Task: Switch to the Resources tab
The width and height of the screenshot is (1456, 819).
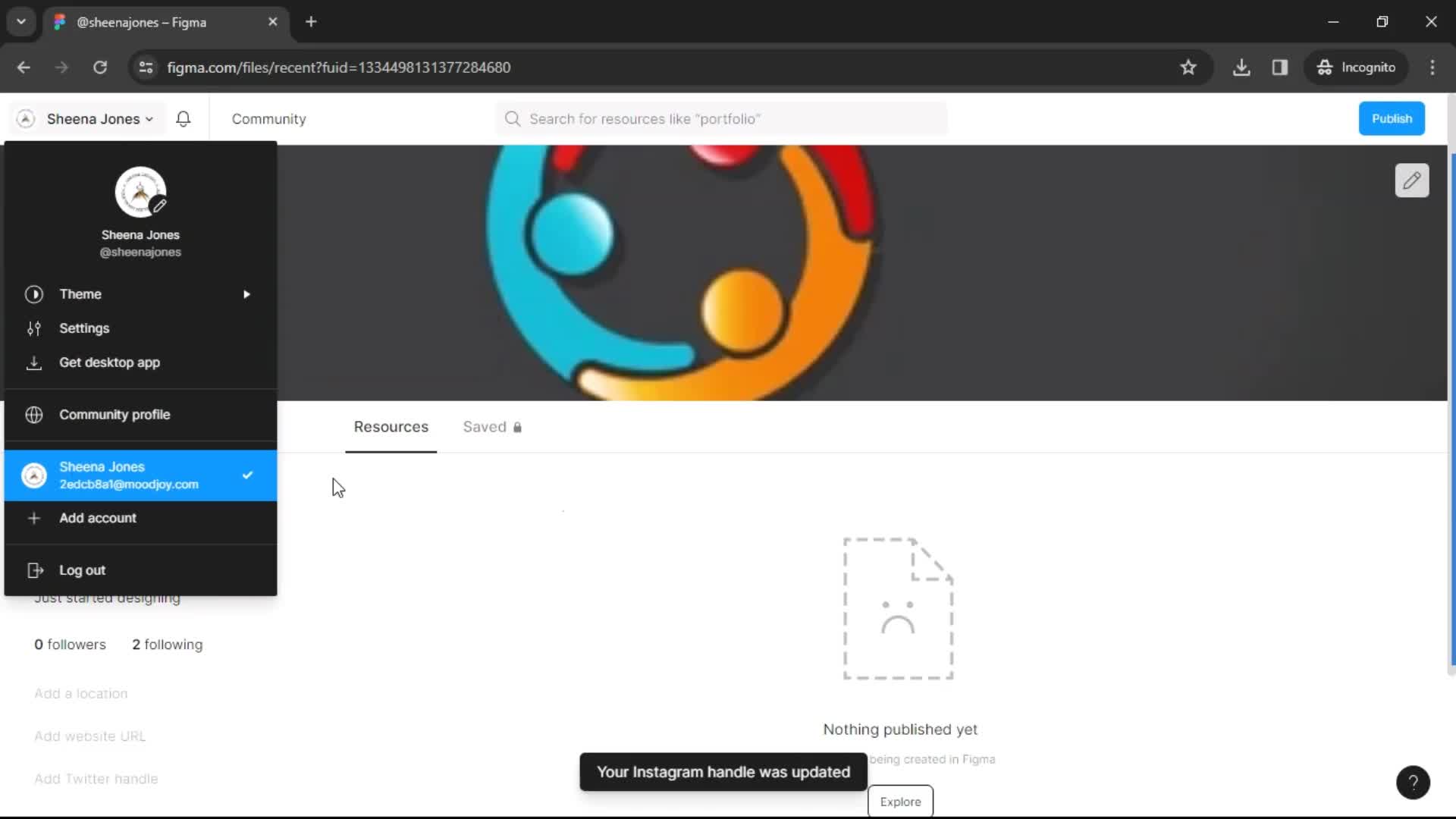Action: tap(391, 427)
